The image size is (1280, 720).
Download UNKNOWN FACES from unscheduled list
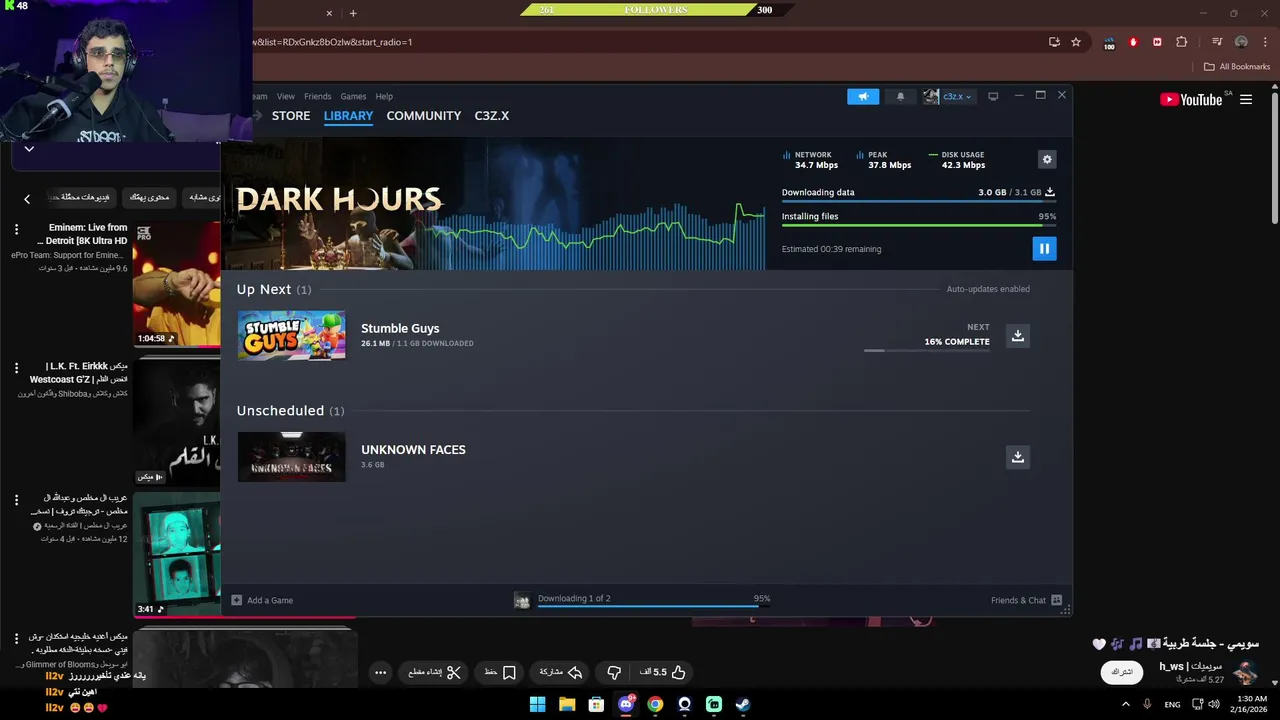(1017, 457)
